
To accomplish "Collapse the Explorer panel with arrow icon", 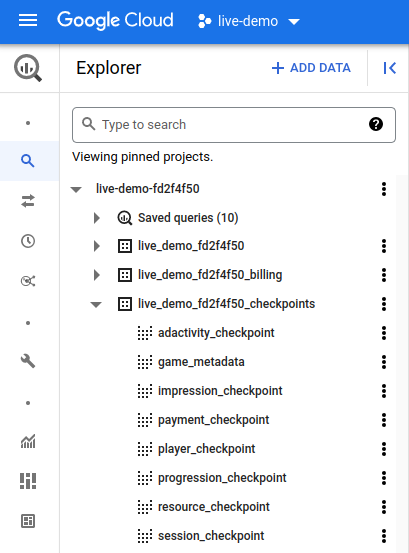I will point(390,68).
